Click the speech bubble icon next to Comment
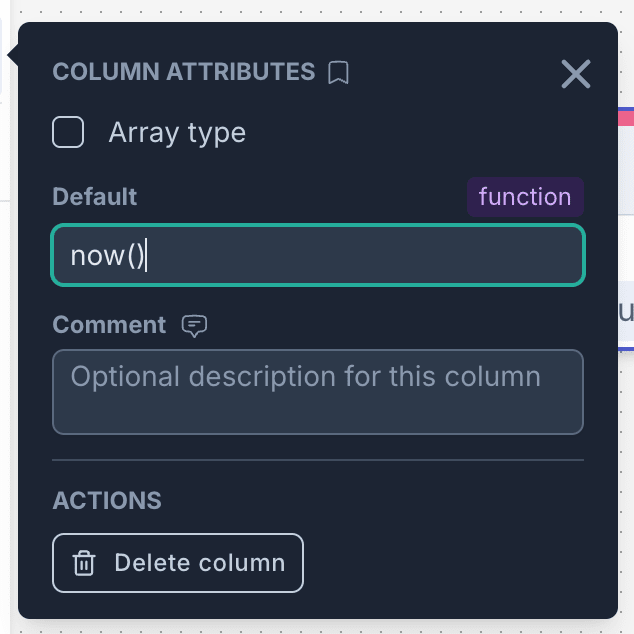634x634 pixels. pos(194,325)
